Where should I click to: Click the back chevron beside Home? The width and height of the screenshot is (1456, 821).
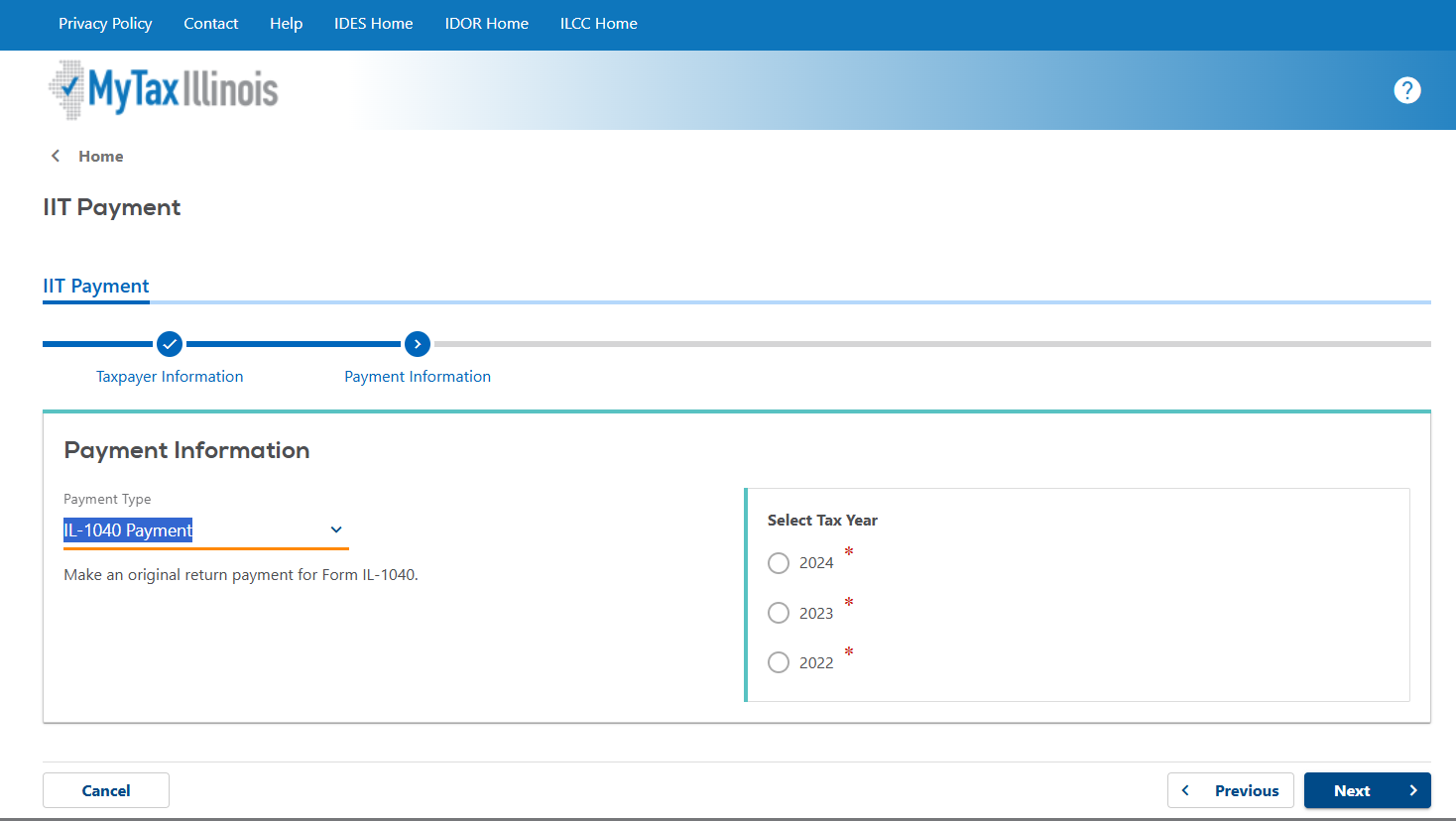56,156
